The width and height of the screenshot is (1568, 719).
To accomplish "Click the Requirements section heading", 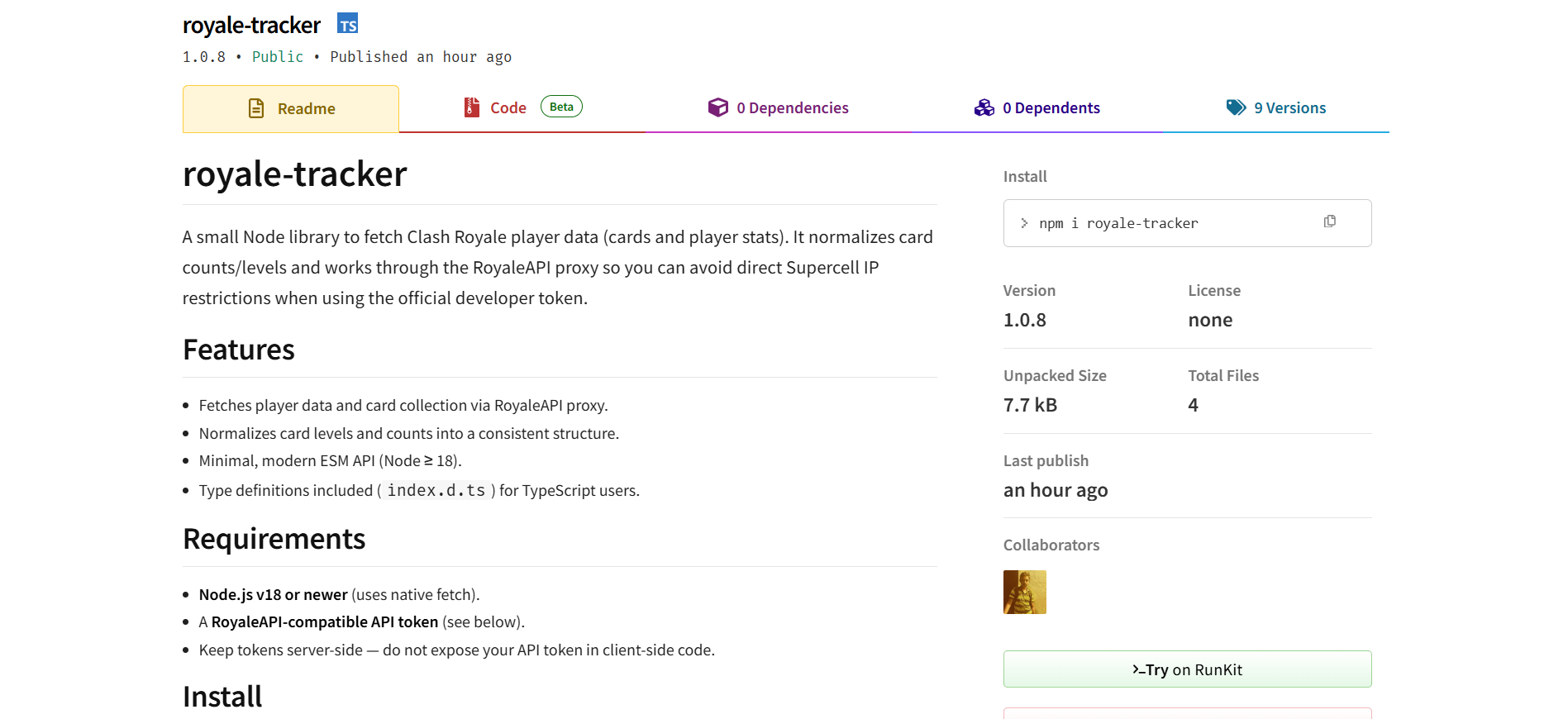I will pos(274,539).
